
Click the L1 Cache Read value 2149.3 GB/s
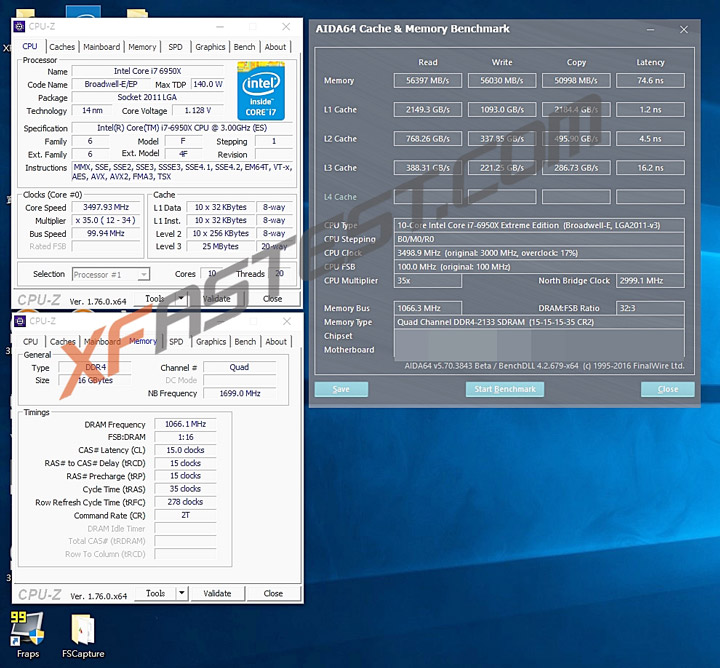coord(428,110)
